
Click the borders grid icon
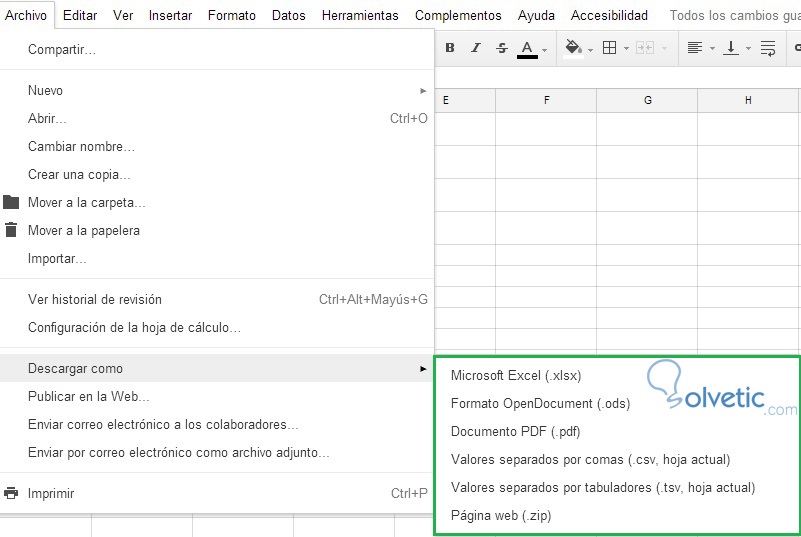(x=609, y=48)
